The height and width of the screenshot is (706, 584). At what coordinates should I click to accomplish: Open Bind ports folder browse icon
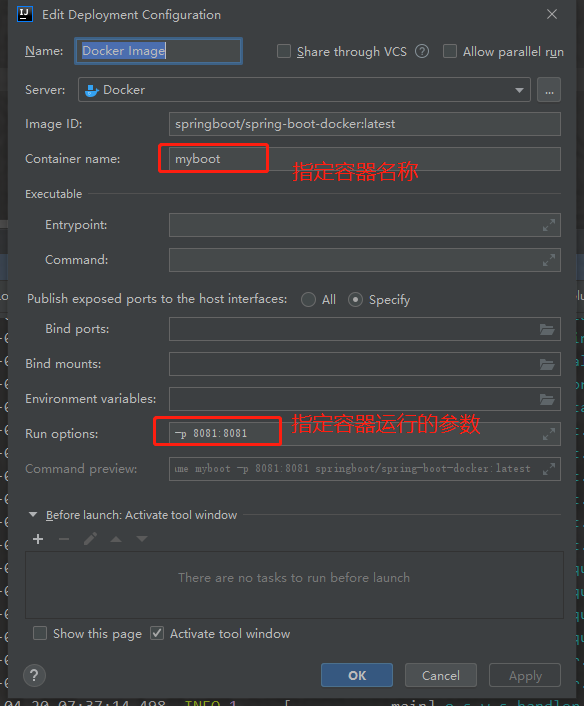tap(547, 330)
